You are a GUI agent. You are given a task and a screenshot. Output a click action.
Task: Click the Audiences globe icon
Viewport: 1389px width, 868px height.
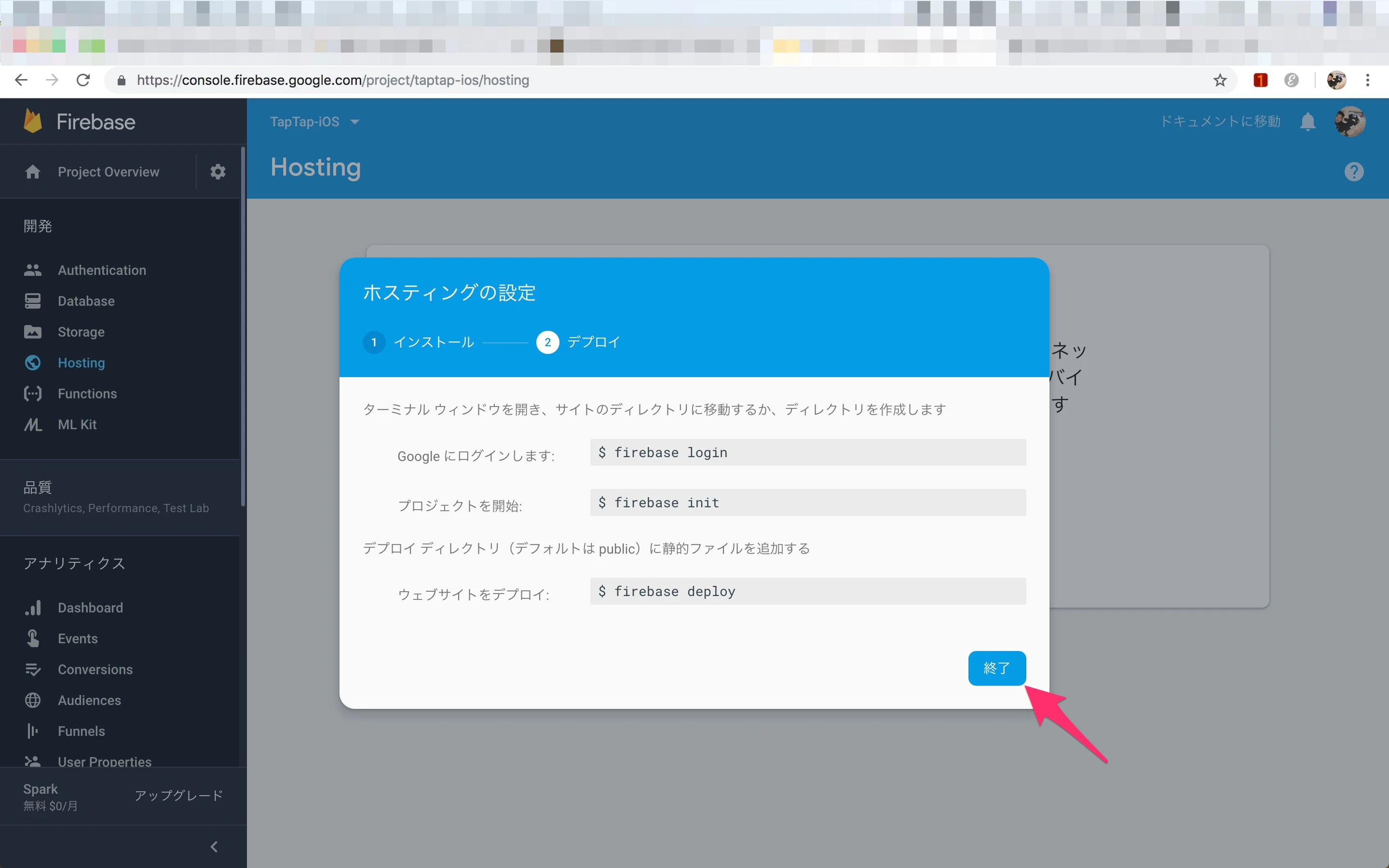pos(33,700)
